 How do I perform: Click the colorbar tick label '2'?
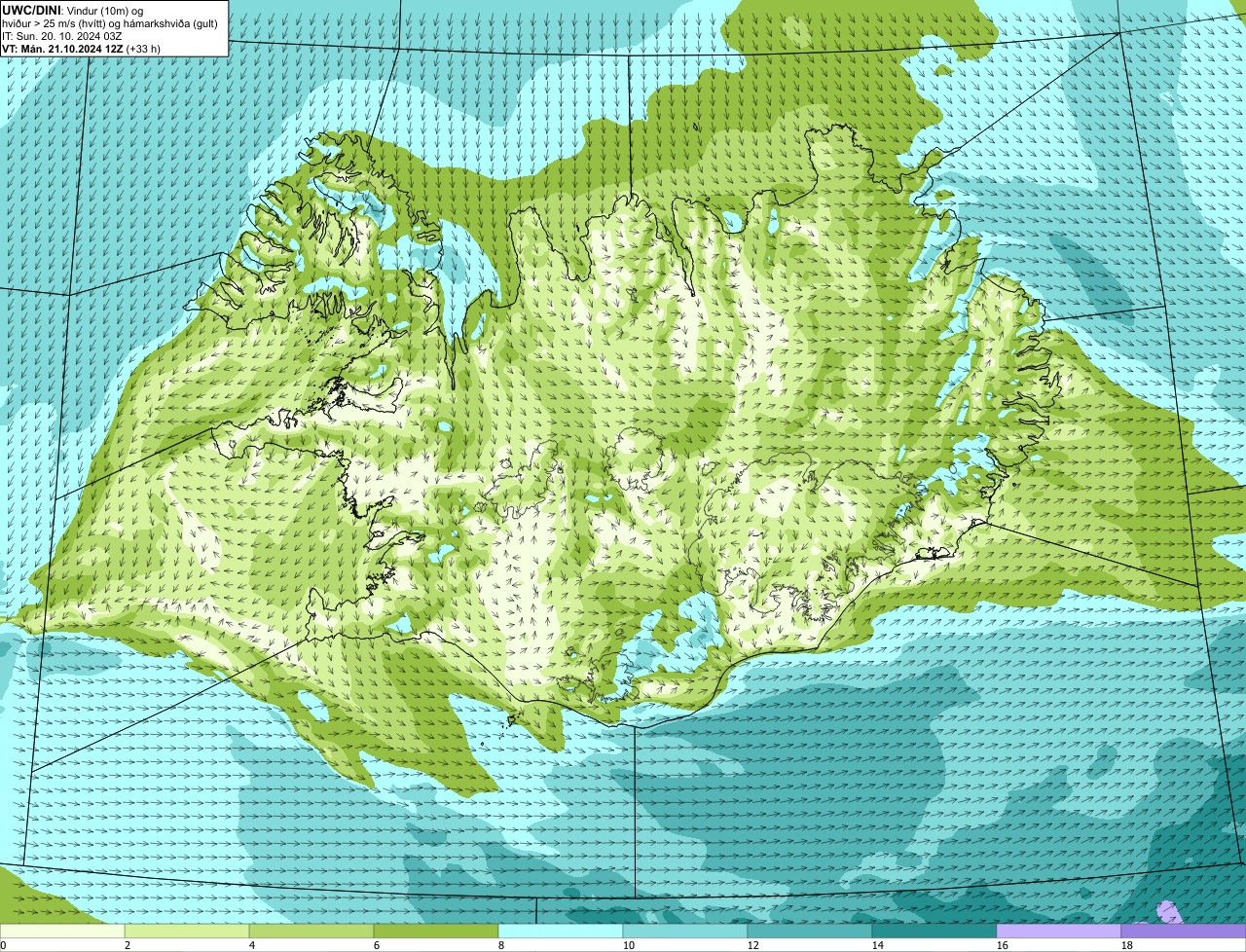pyautogui.click(x=128, y=945)
